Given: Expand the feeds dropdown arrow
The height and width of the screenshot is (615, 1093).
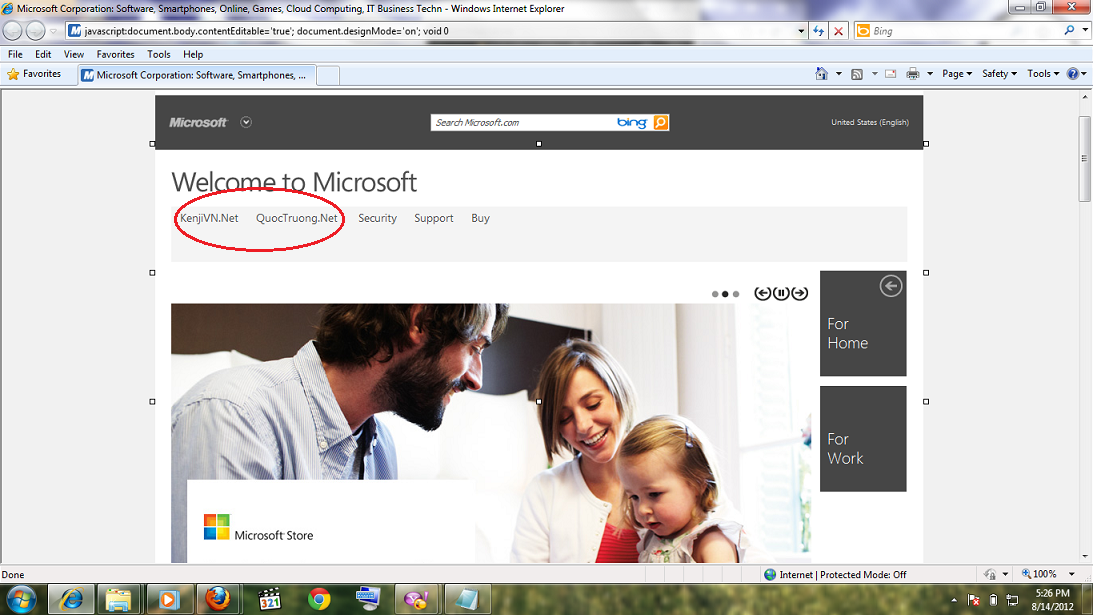Looking at the screenshot, I should click(874, 74).
